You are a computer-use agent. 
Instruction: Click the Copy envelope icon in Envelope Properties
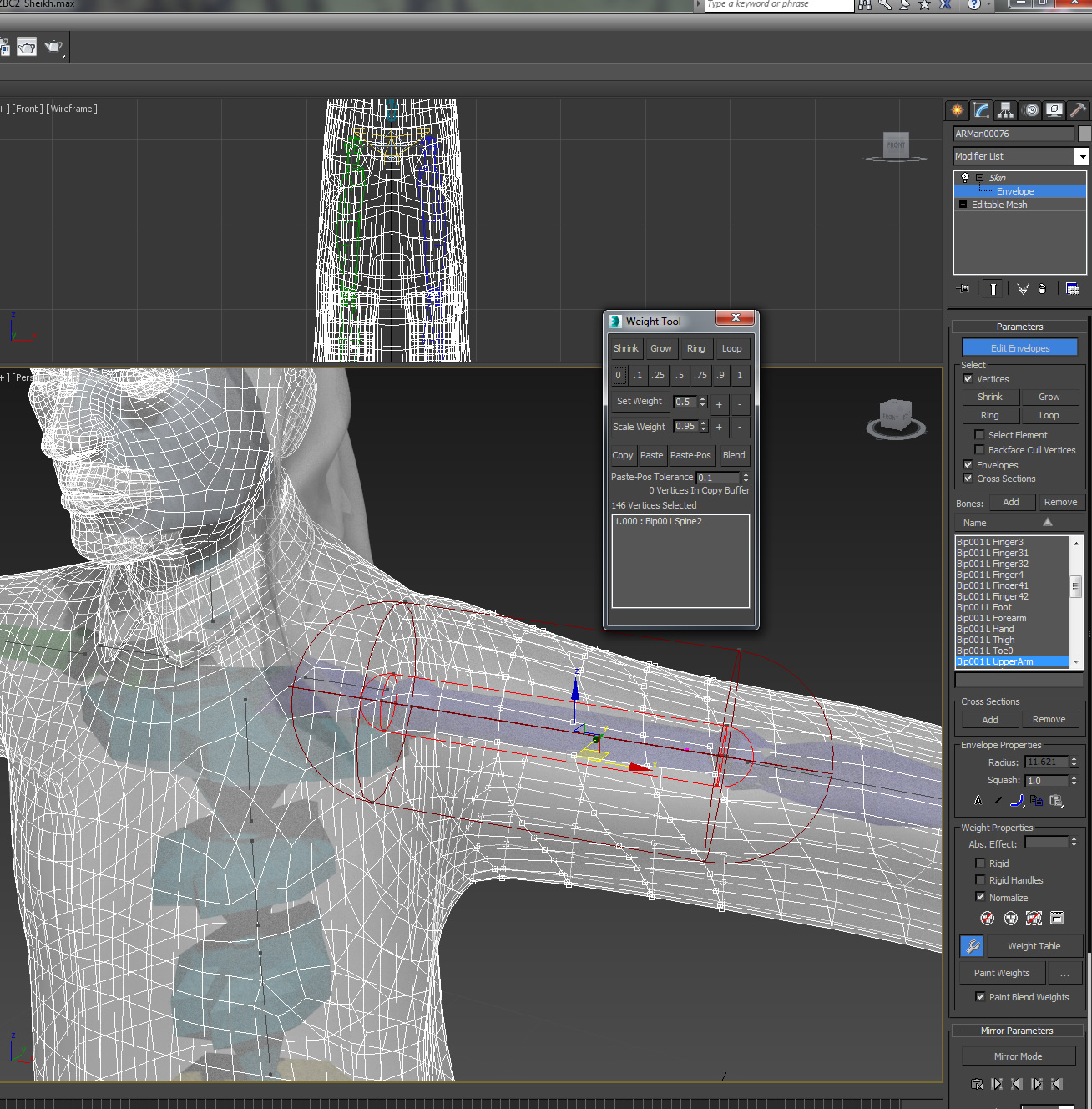[1036, 800]
